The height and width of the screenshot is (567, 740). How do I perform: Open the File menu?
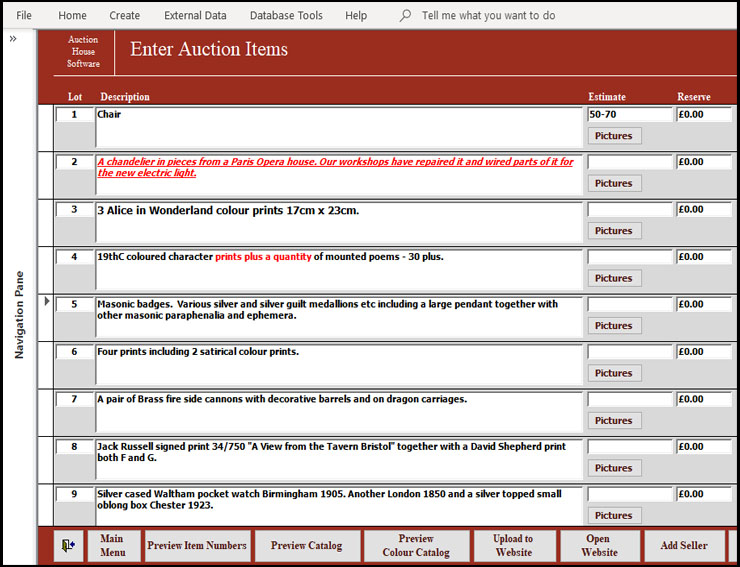pos(24,16)
